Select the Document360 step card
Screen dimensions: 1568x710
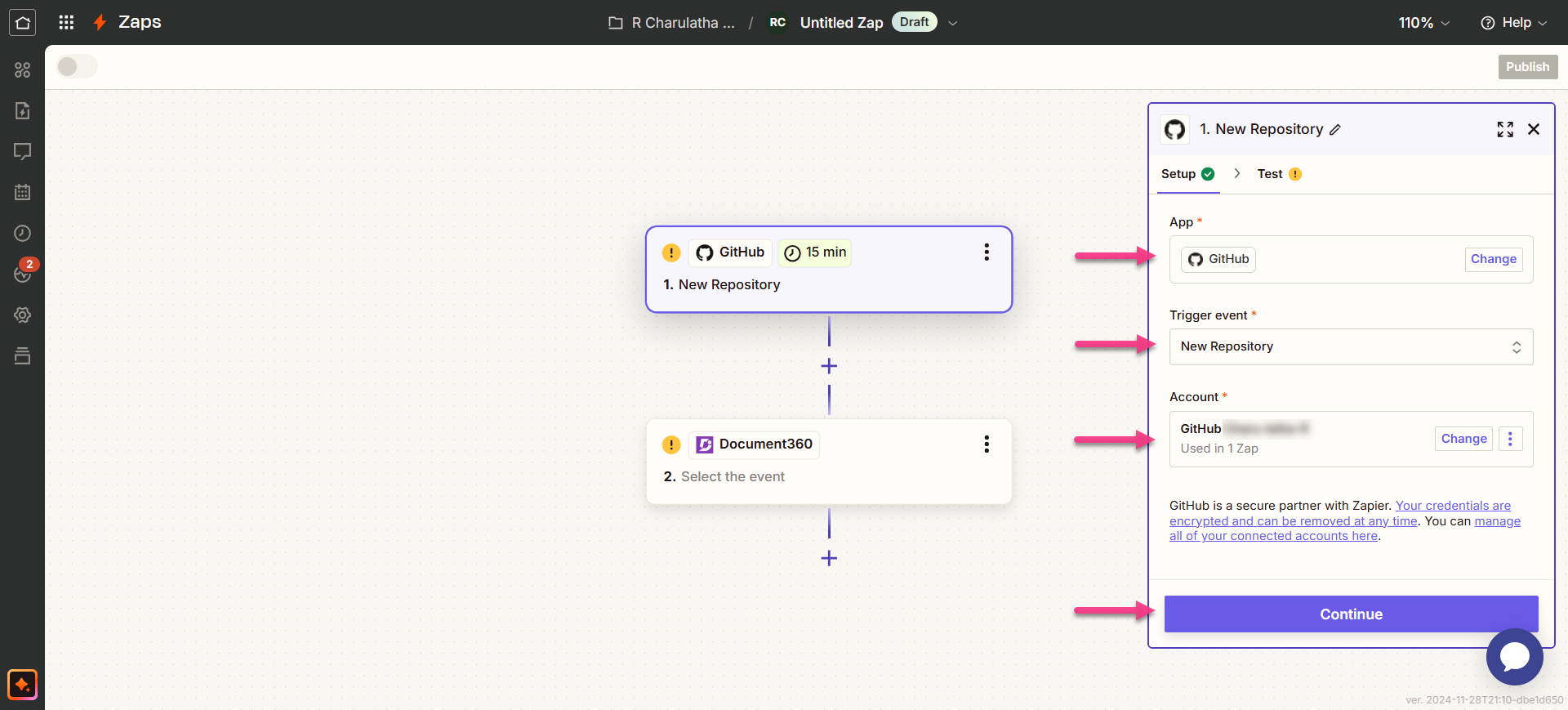click(829, 462)
